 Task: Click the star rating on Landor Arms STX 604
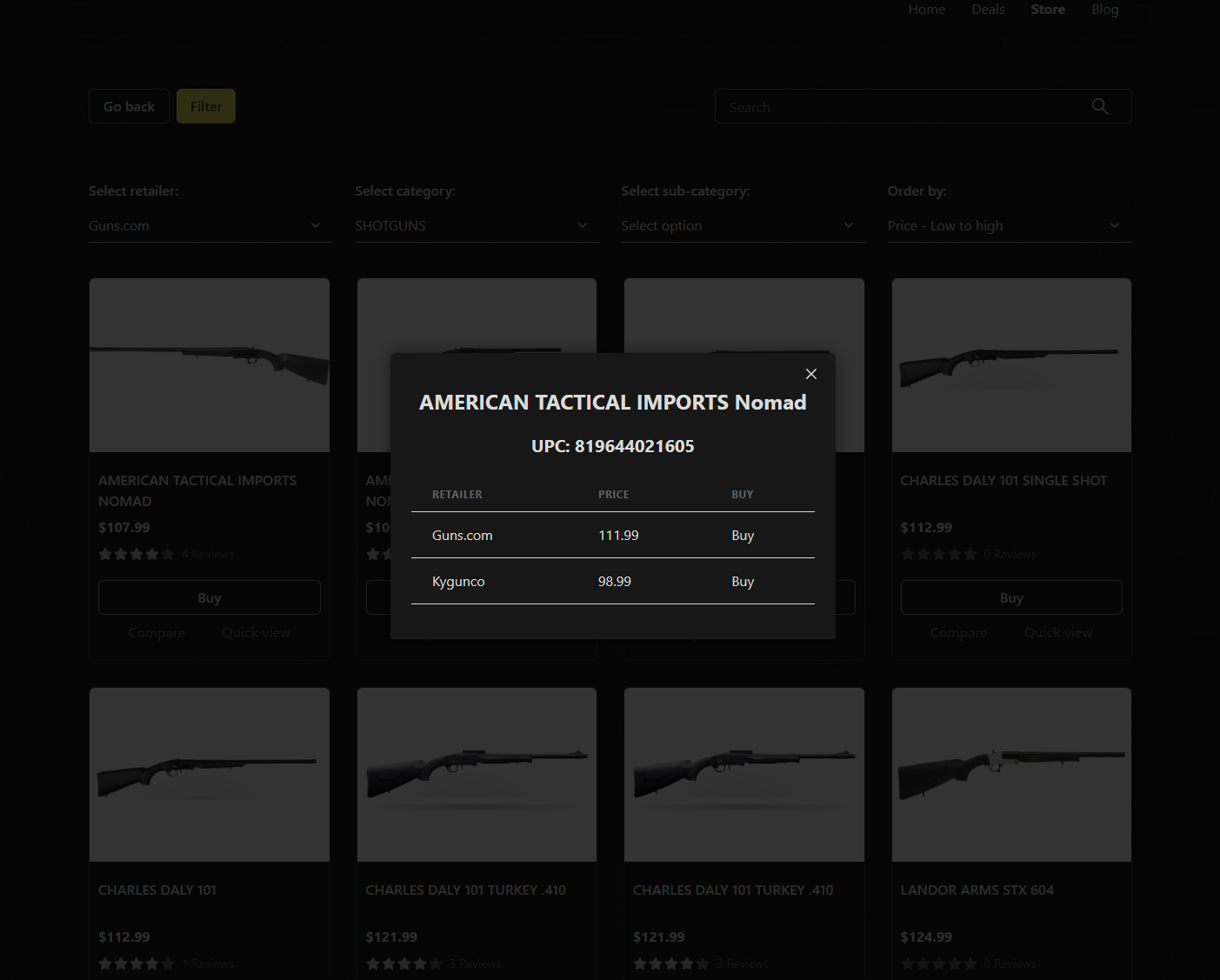pos(938,964)
